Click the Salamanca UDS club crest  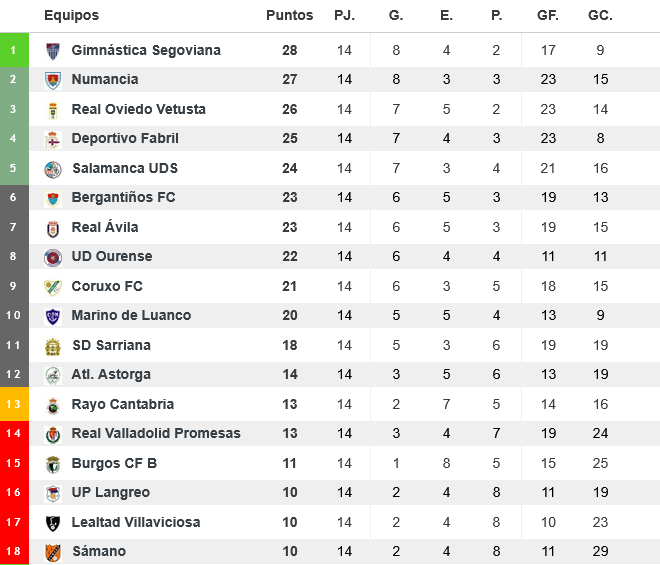click(53, 168)
